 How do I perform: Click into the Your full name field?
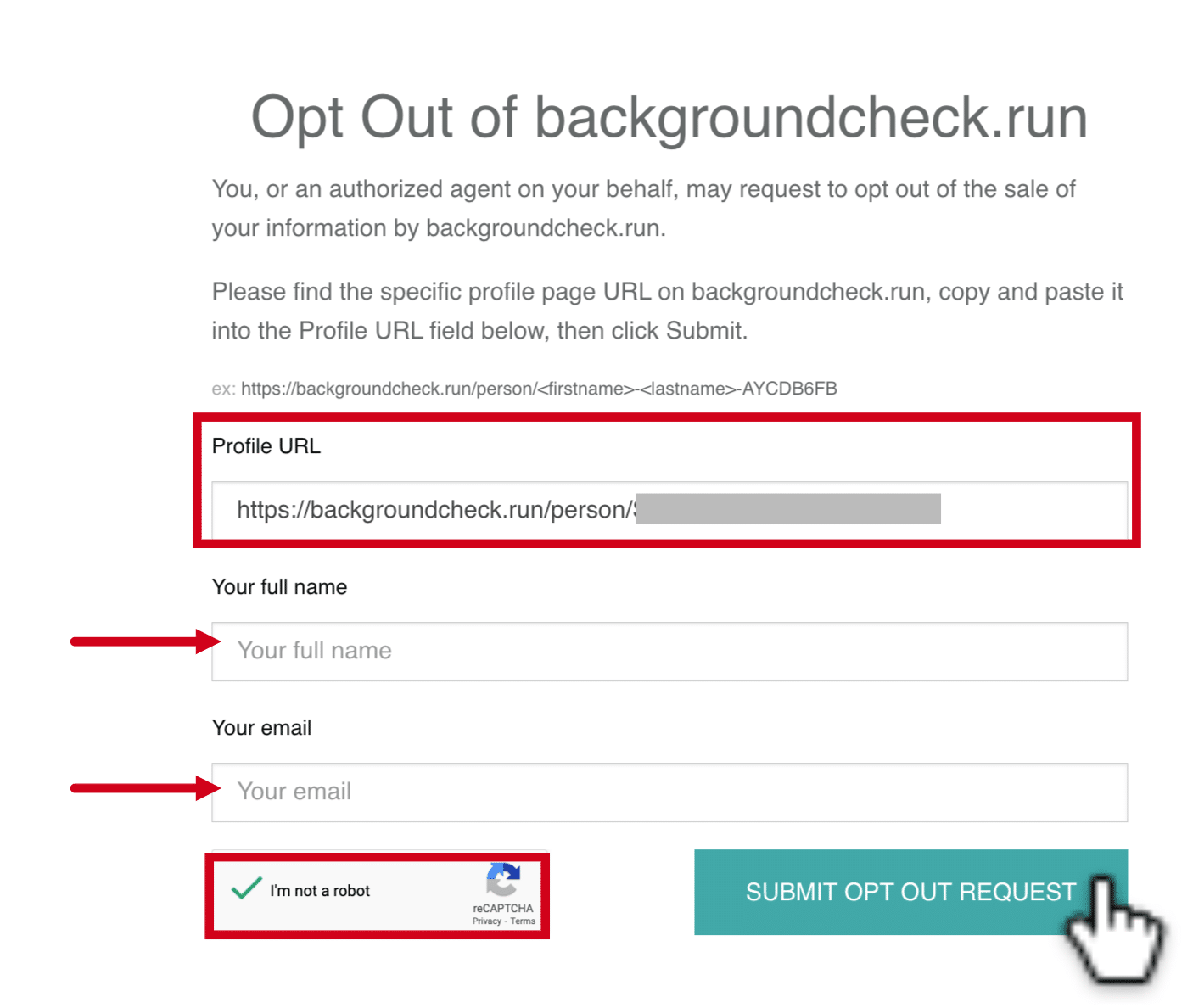tap(669, 652)
